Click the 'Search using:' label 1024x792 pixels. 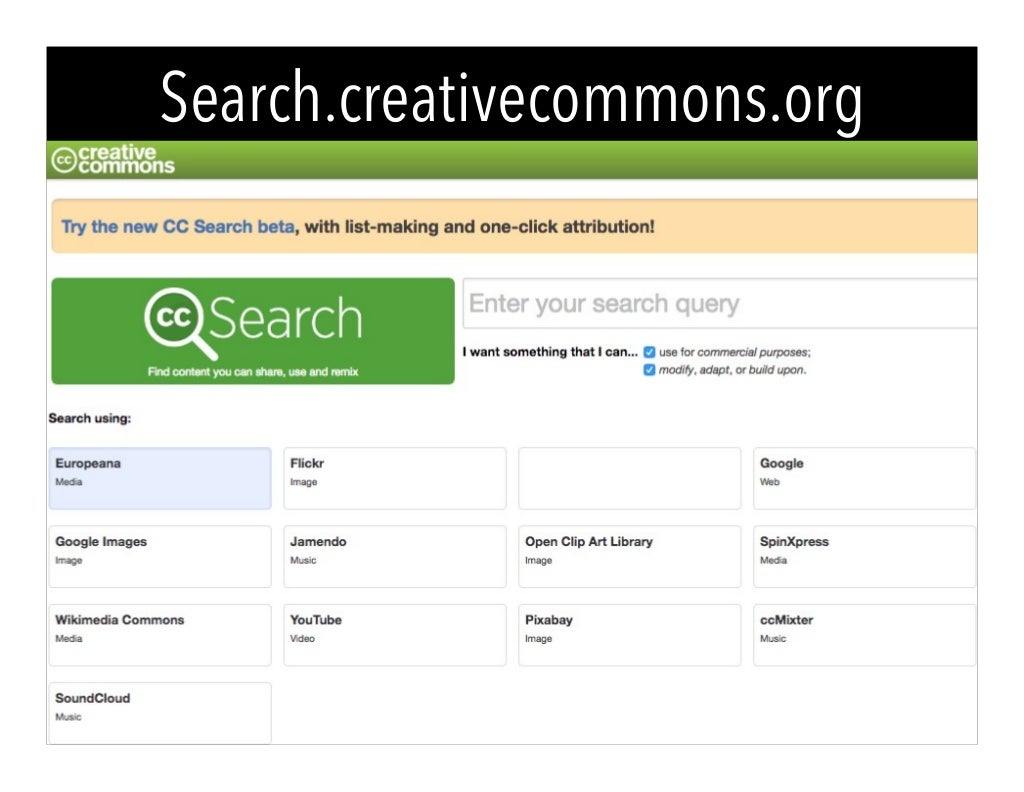pos(89,419)
